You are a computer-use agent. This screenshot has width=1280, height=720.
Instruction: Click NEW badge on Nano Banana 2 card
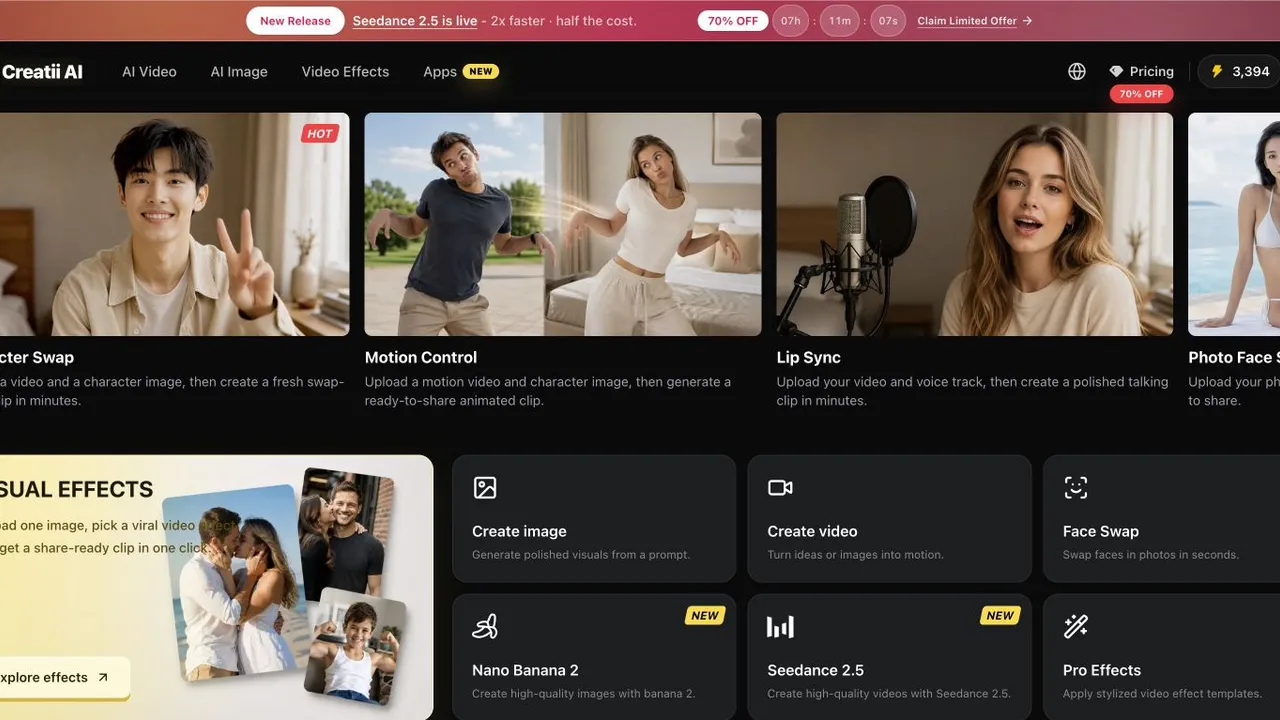705,616
